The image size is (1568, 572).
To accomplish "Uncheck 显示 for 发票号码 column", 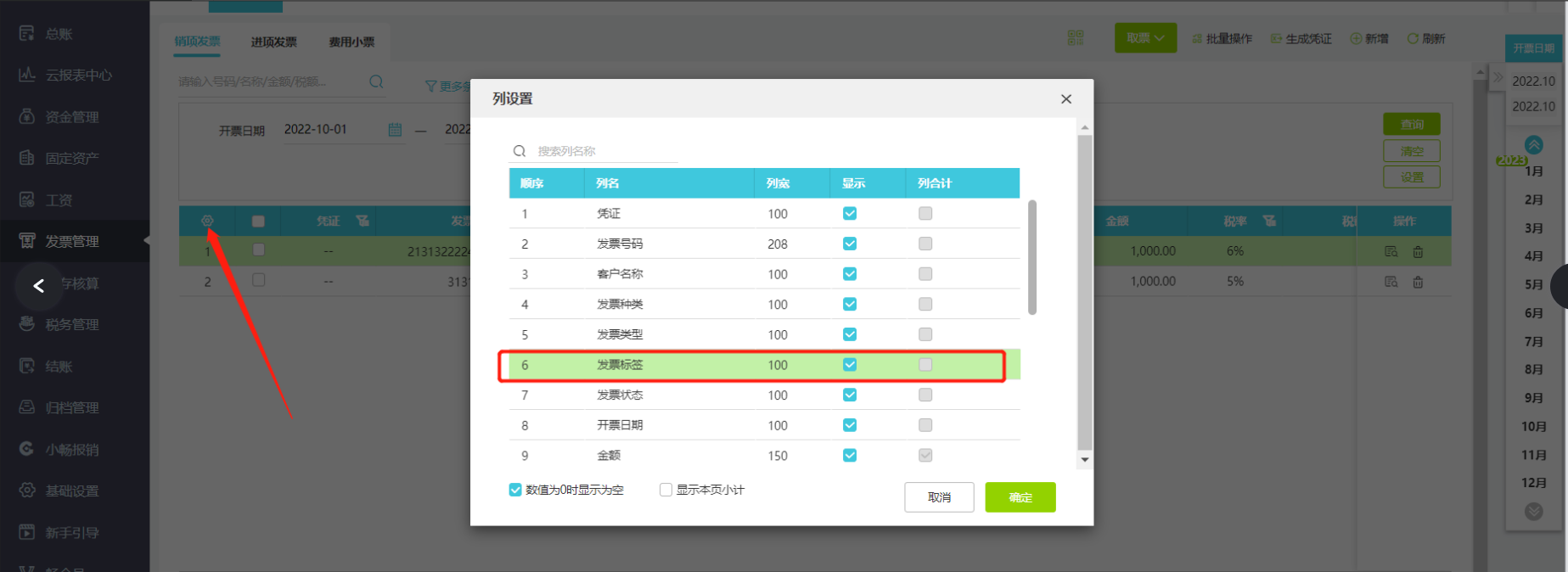I will 850,244.
